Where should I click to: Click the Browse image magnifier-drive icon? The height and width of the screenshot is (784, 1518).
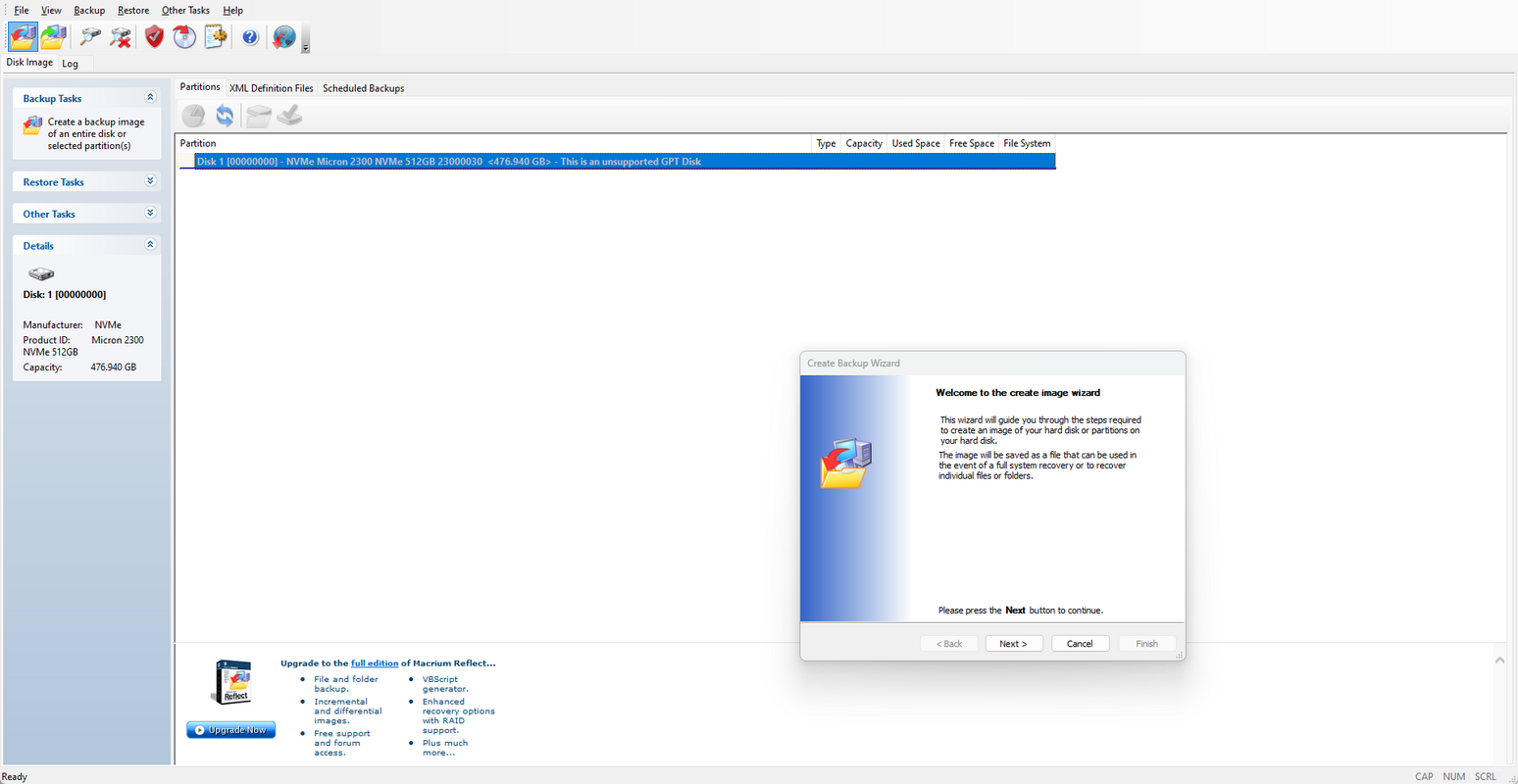point(90,37)
